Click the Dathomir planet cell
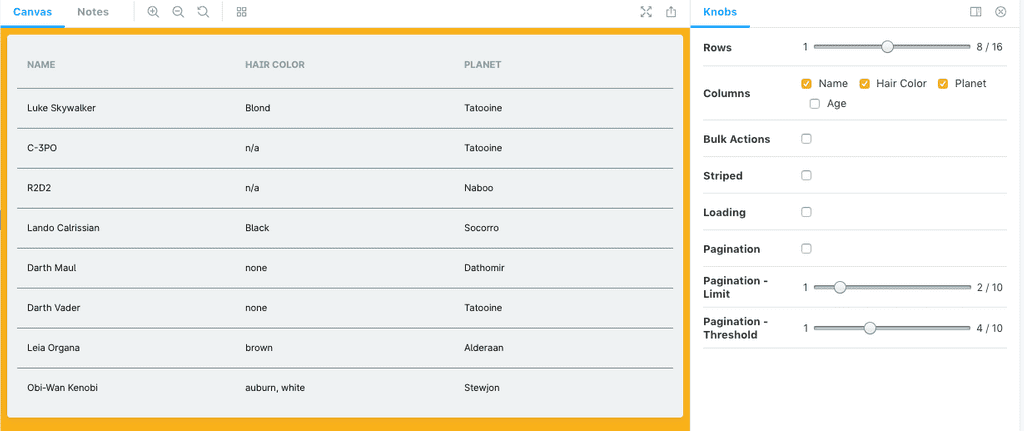The height and width of the screenshot is (431, 1024). [484, 268]
